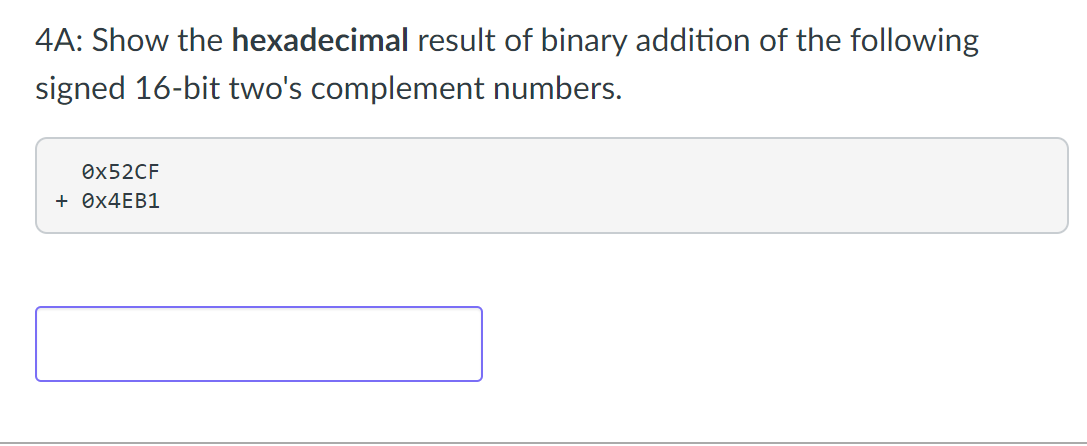The image size is (1087, 446).
Task: Click the empty answer input field
Action: [x=258, y=344]
